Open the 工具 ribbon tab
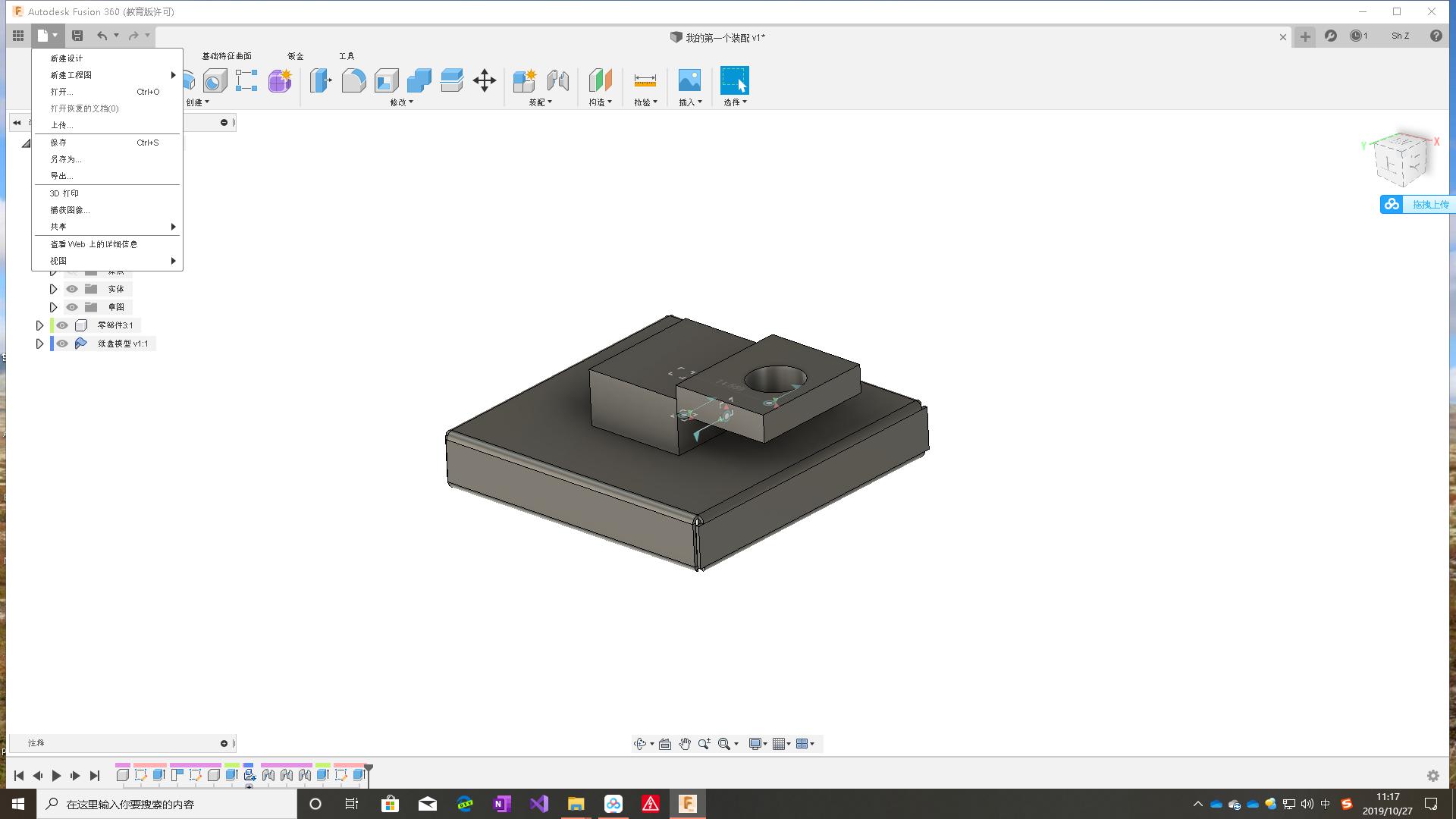This screenshot has height=819, width=1456. tap(347, 55)
